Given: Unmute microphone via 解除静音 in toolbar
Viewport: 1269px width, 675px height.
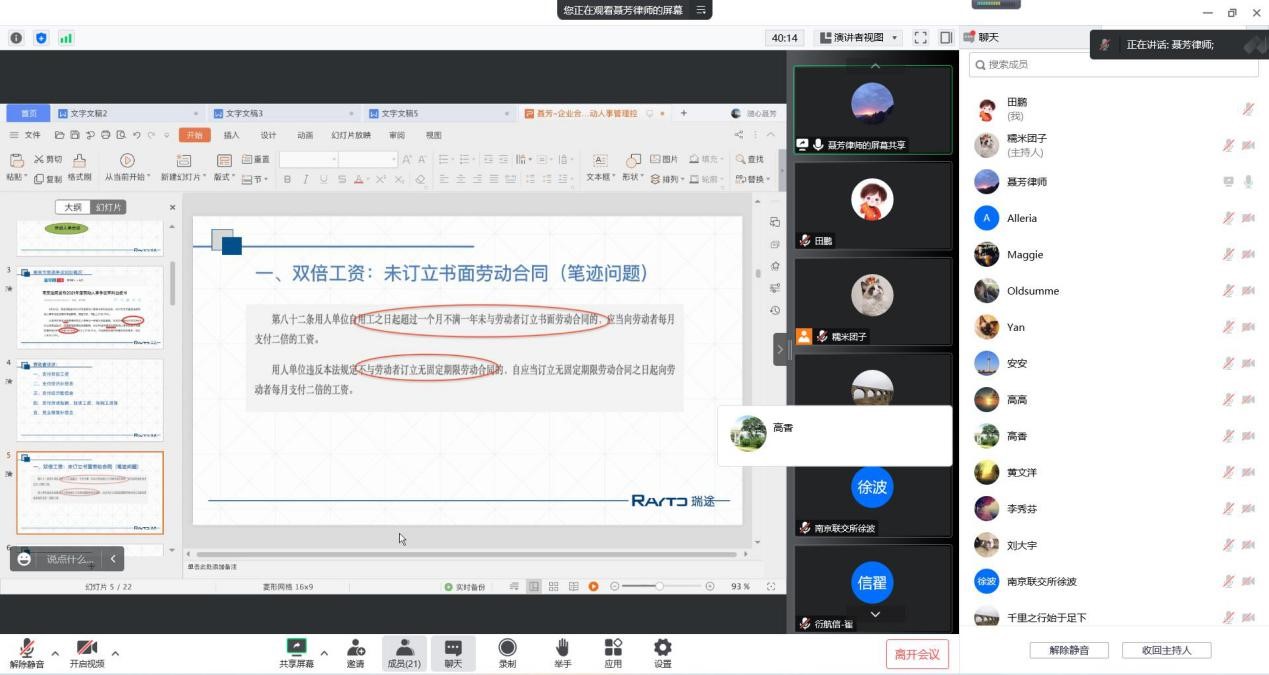Looking at the screenshot, I should 27,654.
